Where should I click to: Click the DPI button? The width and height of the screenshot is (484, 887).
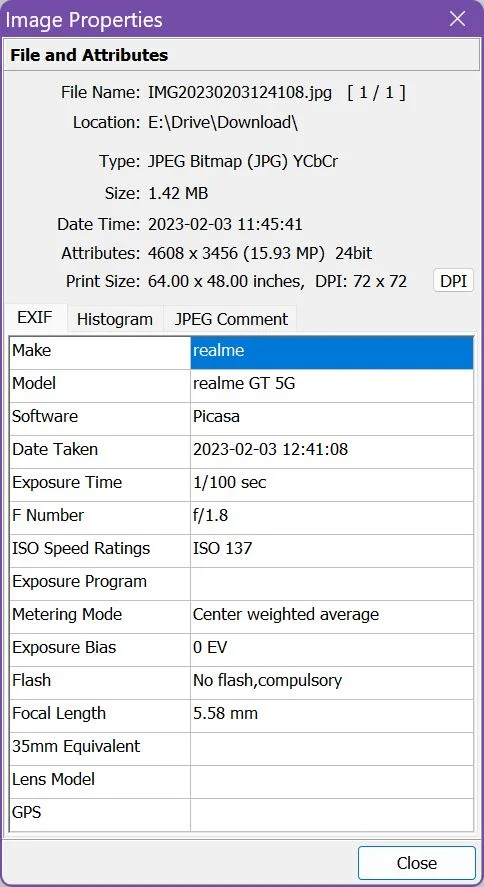pyautogui.click(x=453, y=281)
